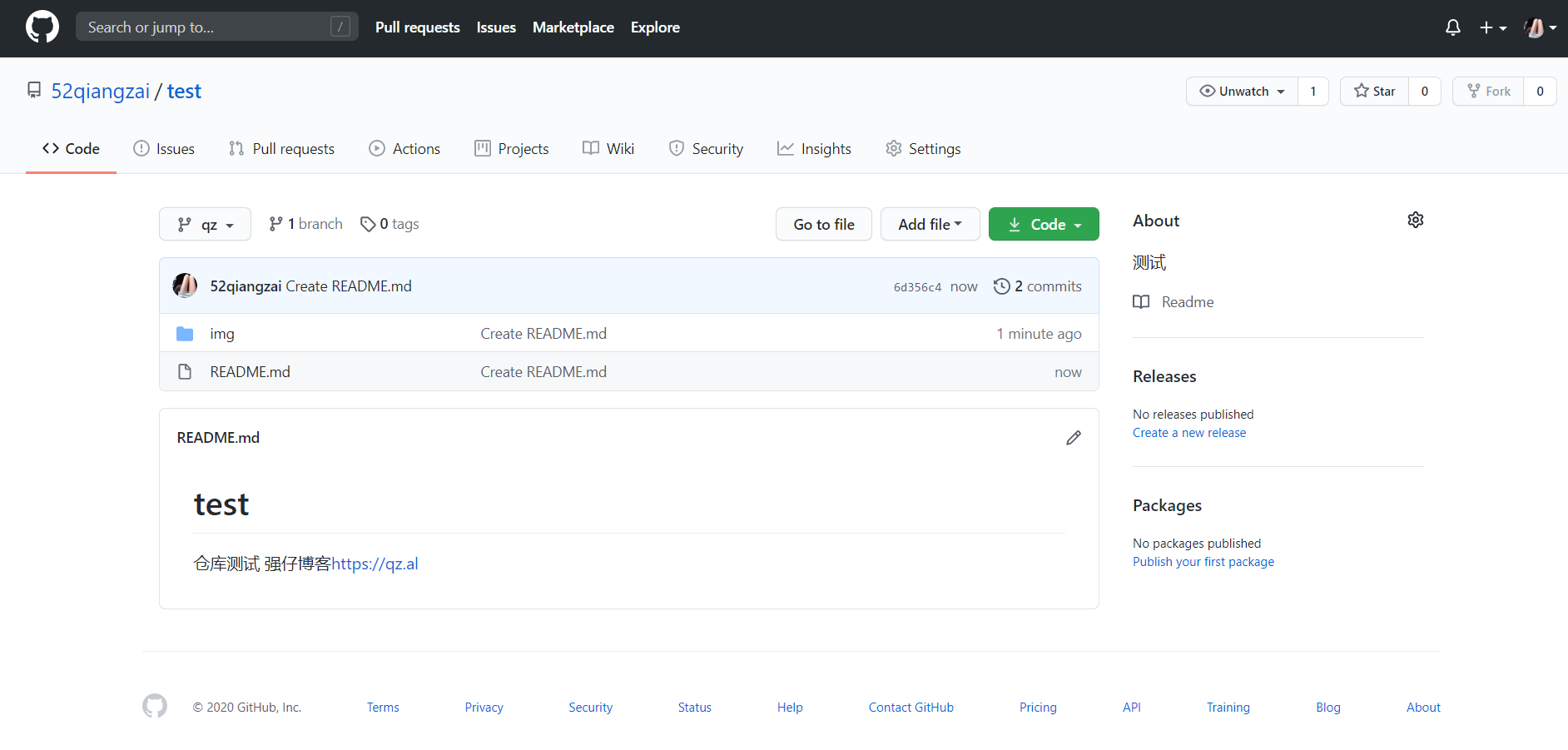Open the plus create-new menu
1568x750 pixels.
1492,27
